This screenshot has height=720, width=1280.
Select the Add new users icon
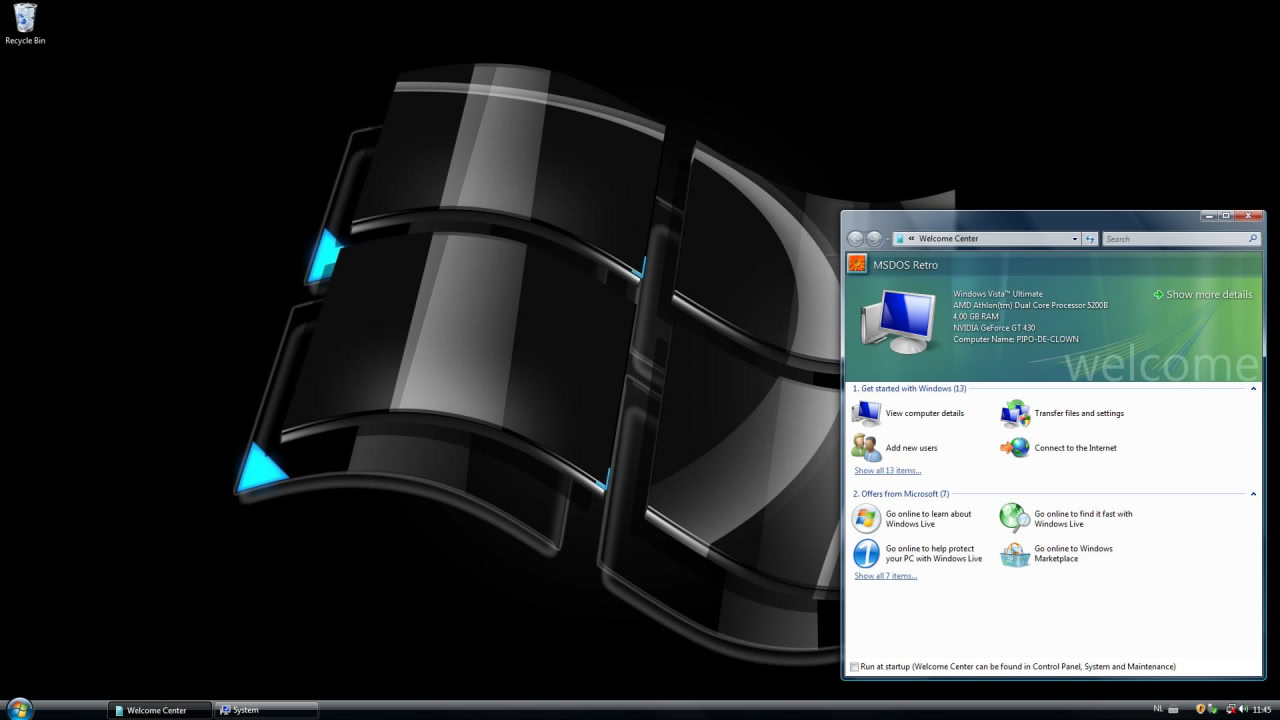[x=866, y=448]
